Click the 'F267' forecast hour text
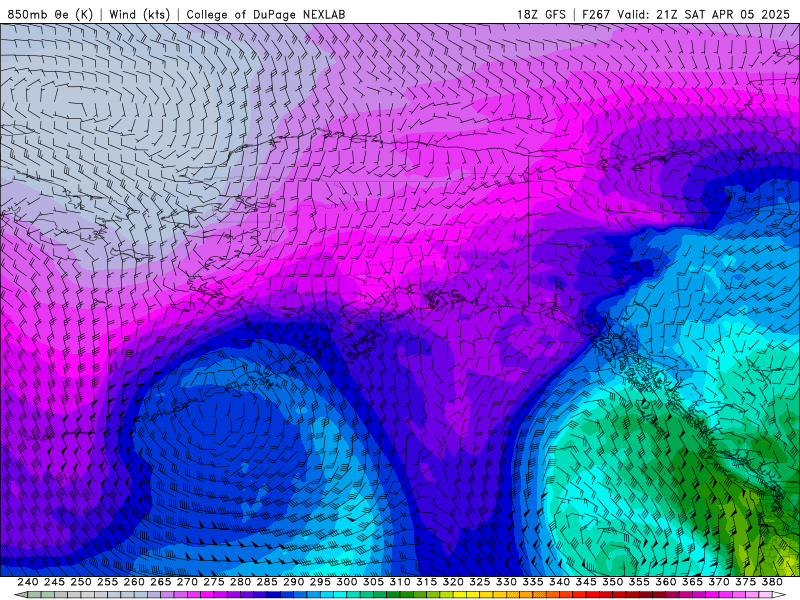Viewport: 800px width, 600px height. (596, 14)
